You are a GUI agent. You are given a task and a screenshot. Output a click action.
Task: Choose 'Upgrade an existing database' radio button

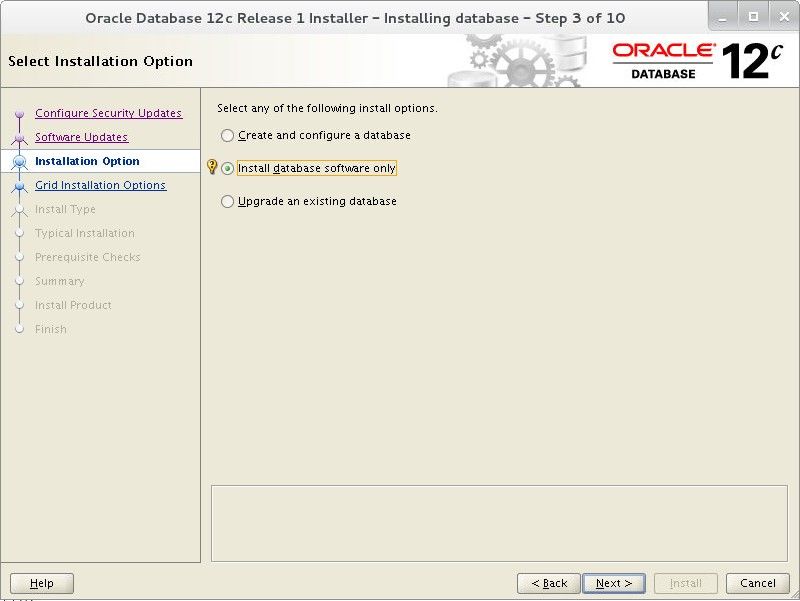coord(227,202)
